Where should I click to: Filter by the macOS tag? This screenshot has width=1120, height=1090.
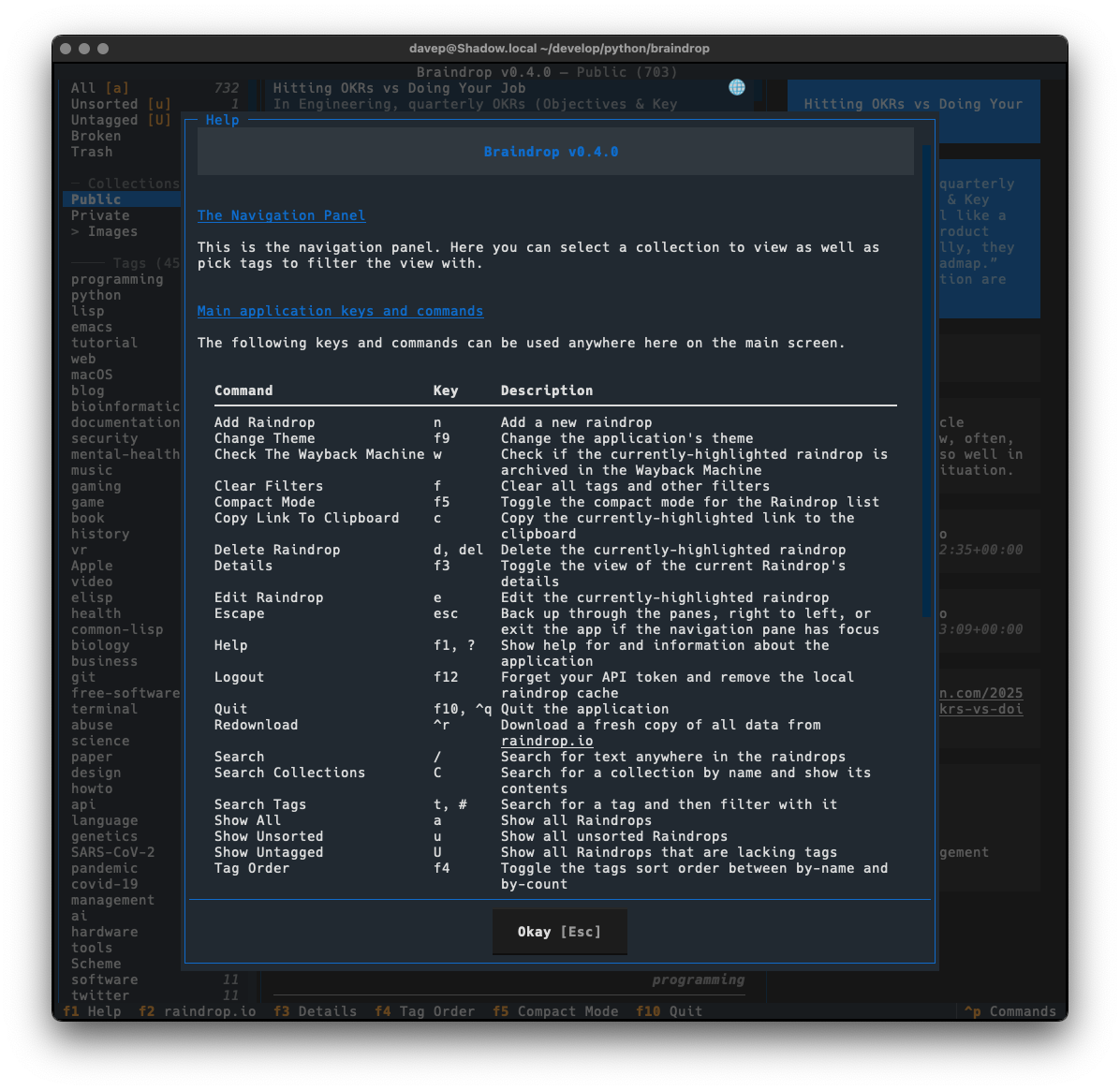(92, 375)
